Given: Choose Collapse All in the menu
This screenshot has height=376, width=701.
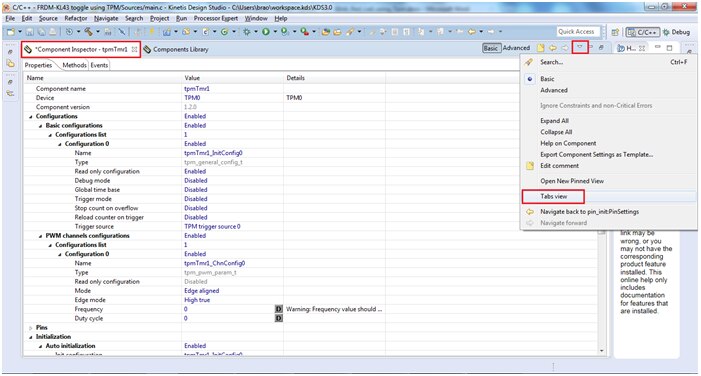Looking at the screenshot, I should click(x=556, y=132).
